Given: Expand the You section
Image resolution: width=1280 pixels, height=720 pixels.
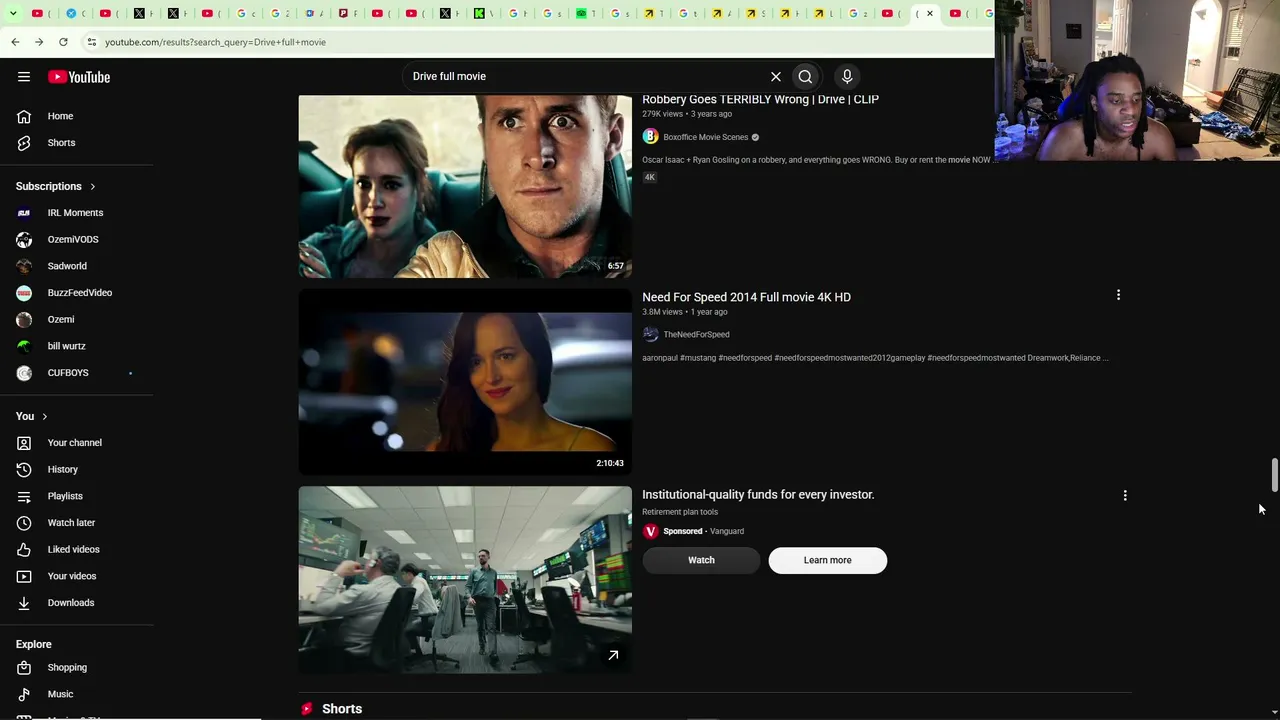Looking at the screenshot, I should 32,416.
